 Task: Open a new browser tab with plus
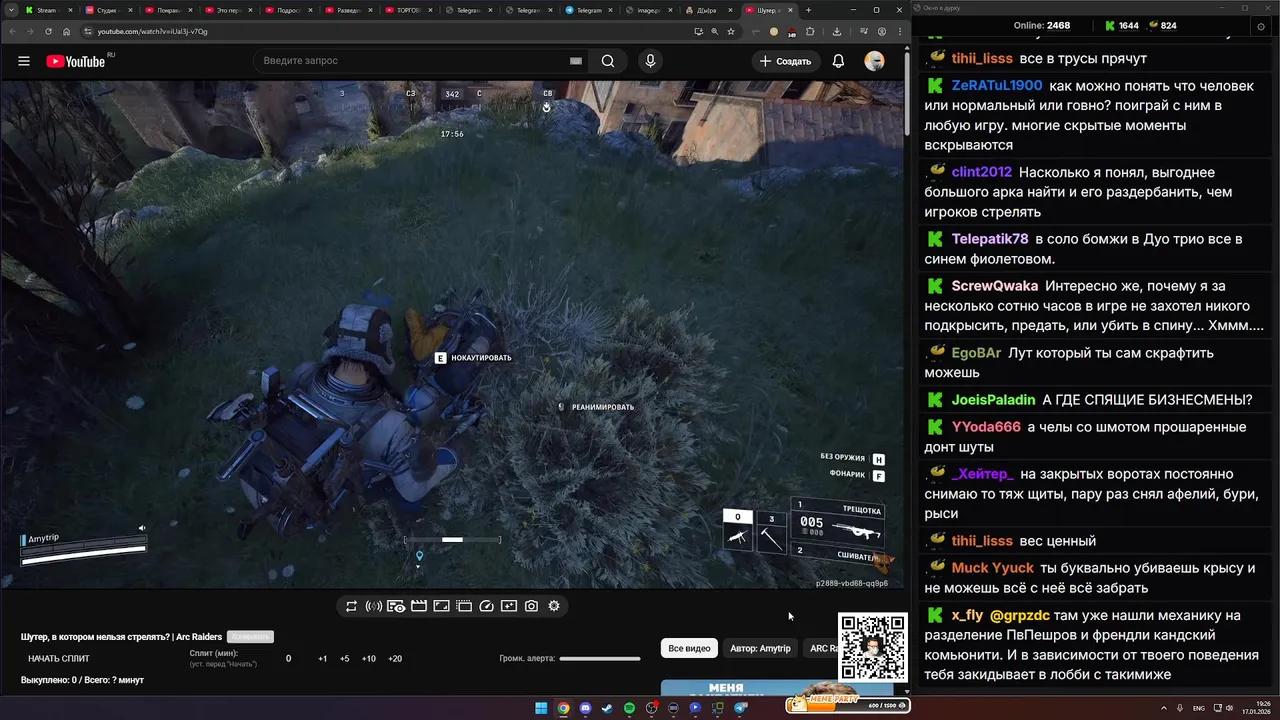tap(809, 10)
